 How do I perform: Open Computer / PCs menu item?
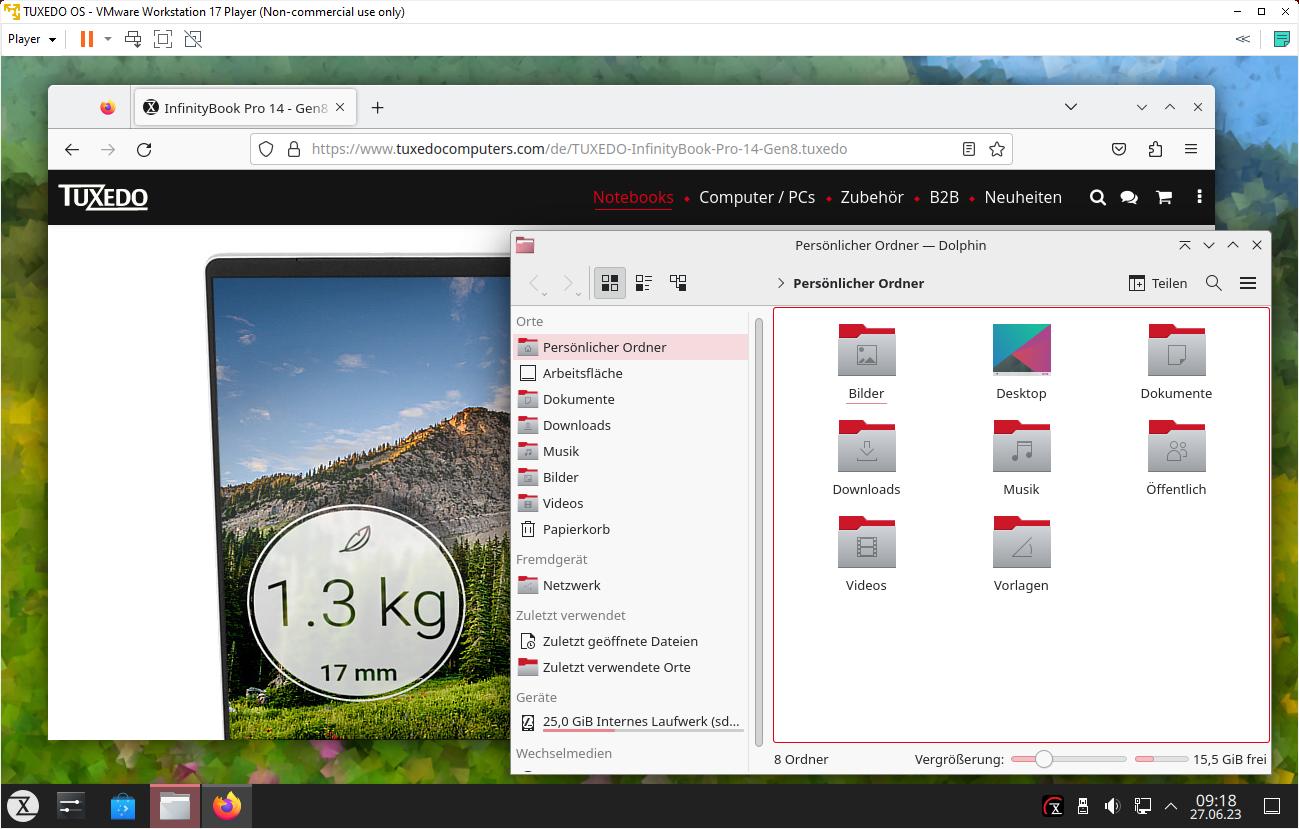point(757,197)
